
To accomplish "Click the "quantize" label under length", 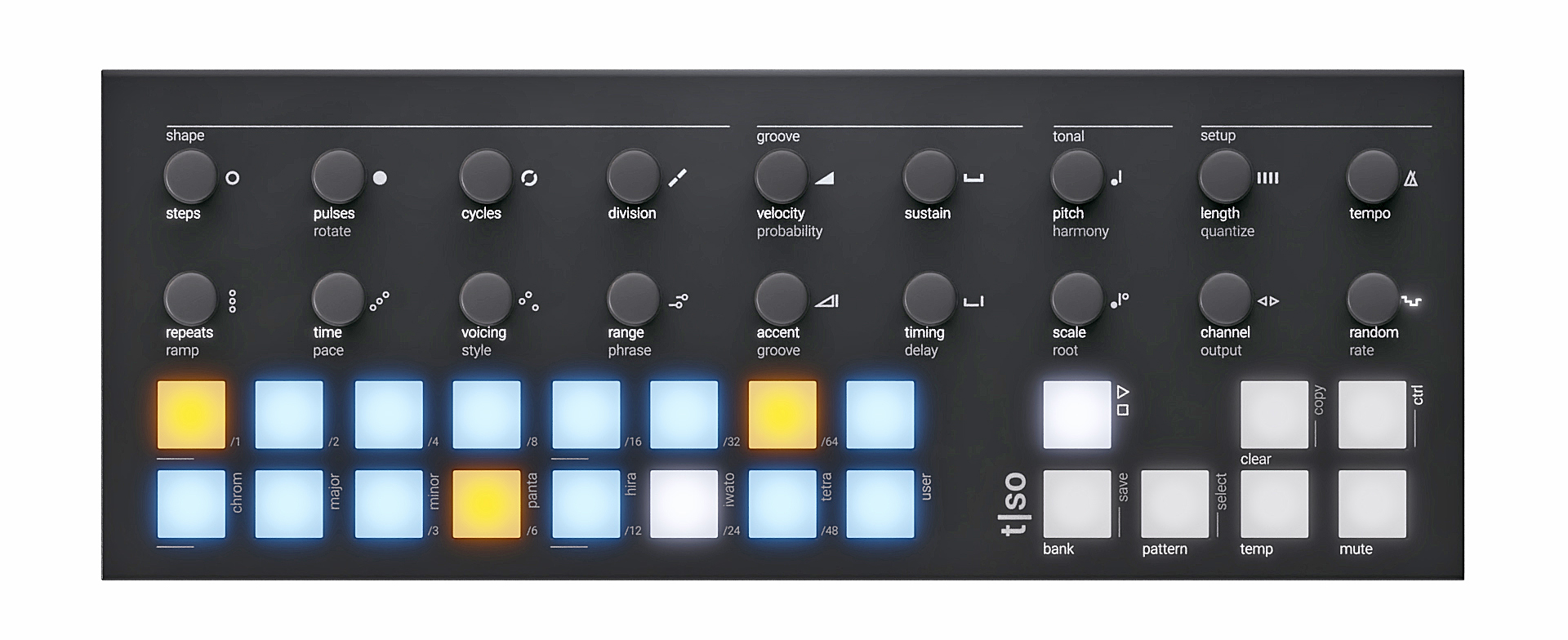I will (x=1227, y=231).
